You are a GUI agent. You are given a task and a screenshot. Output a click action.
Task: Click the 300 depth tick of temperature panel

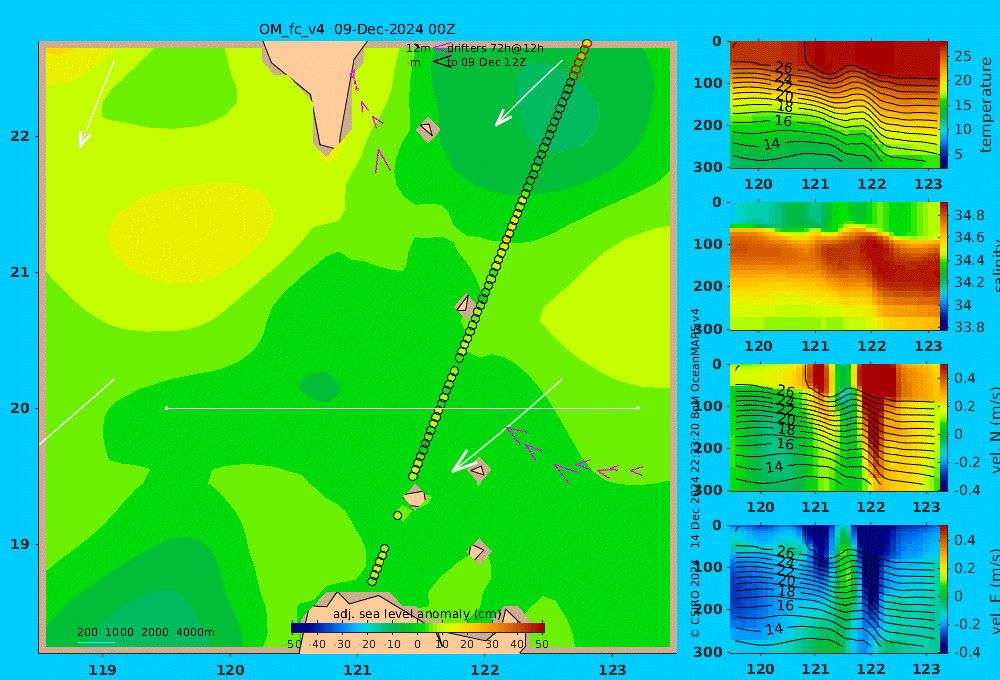(708, 166)
